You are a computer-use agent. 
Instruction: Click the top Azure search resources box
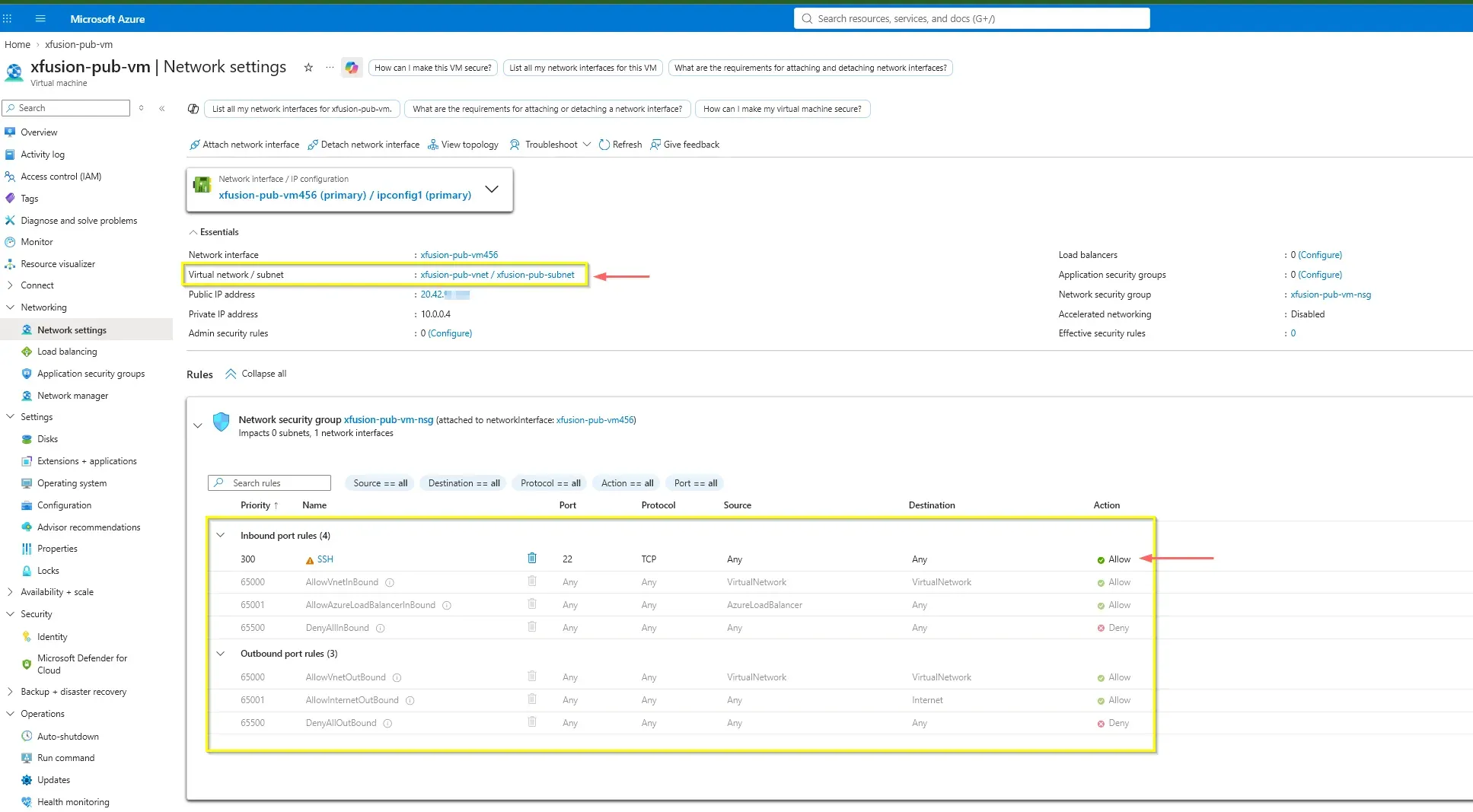click(972, 18)
